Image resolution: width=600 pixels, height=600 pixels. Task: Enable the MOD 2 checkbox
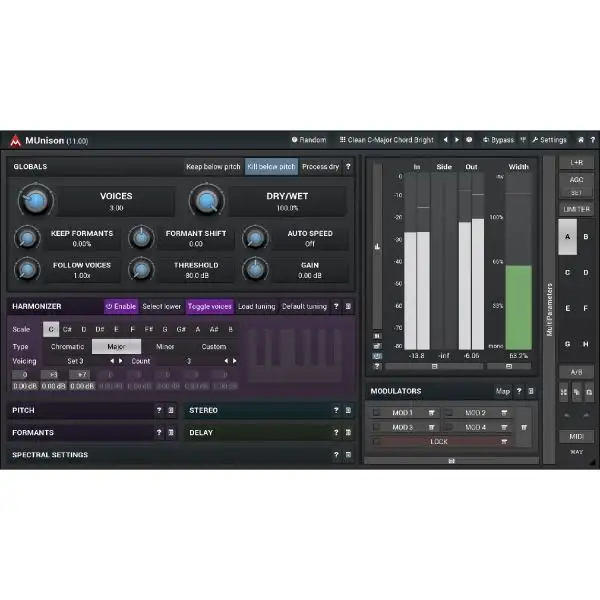pos(449,412)
